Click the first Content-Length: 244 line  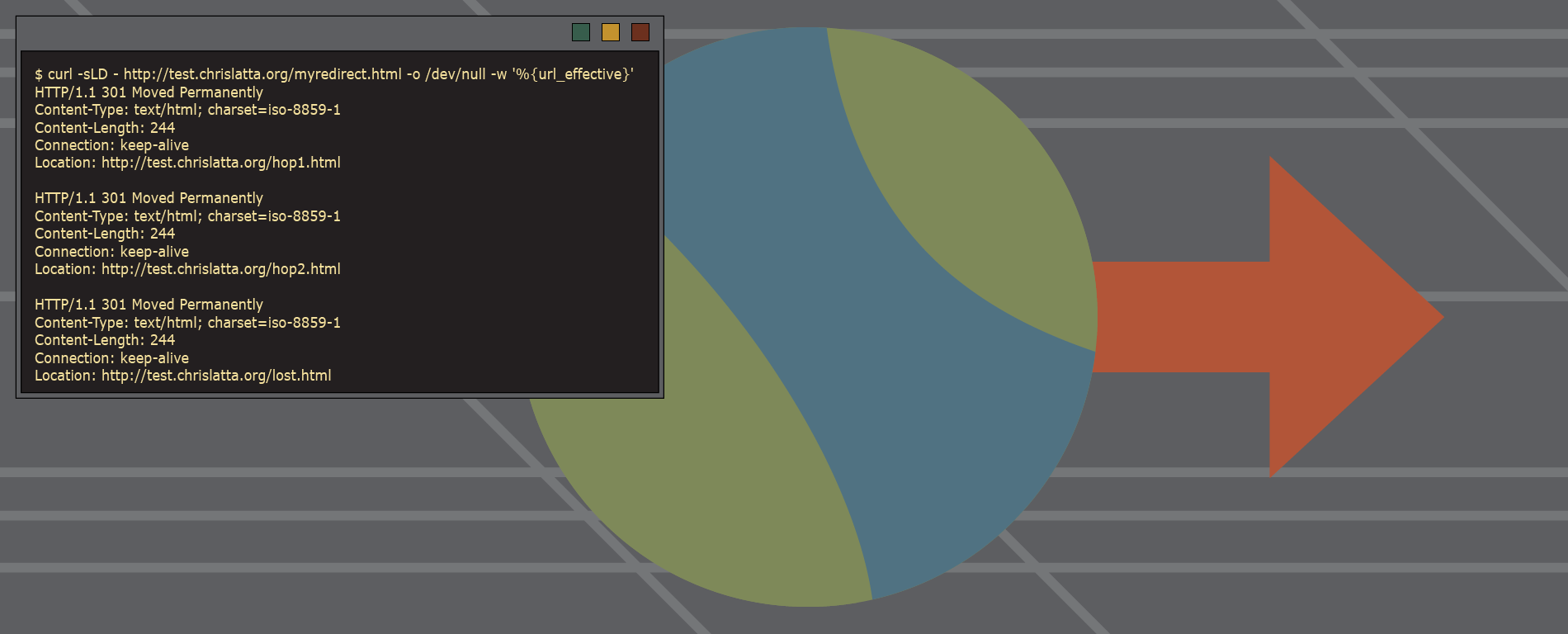(x=105, y=128)
